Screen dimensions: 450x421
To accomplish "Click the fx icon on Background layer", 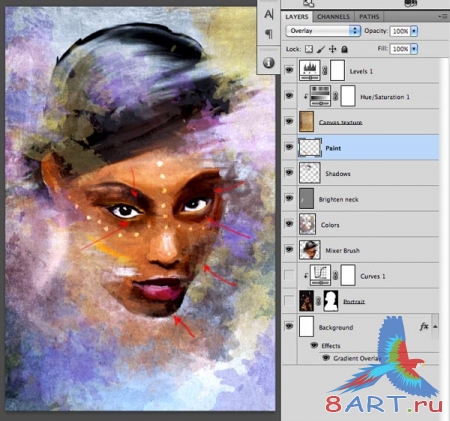I will [424, 326].
